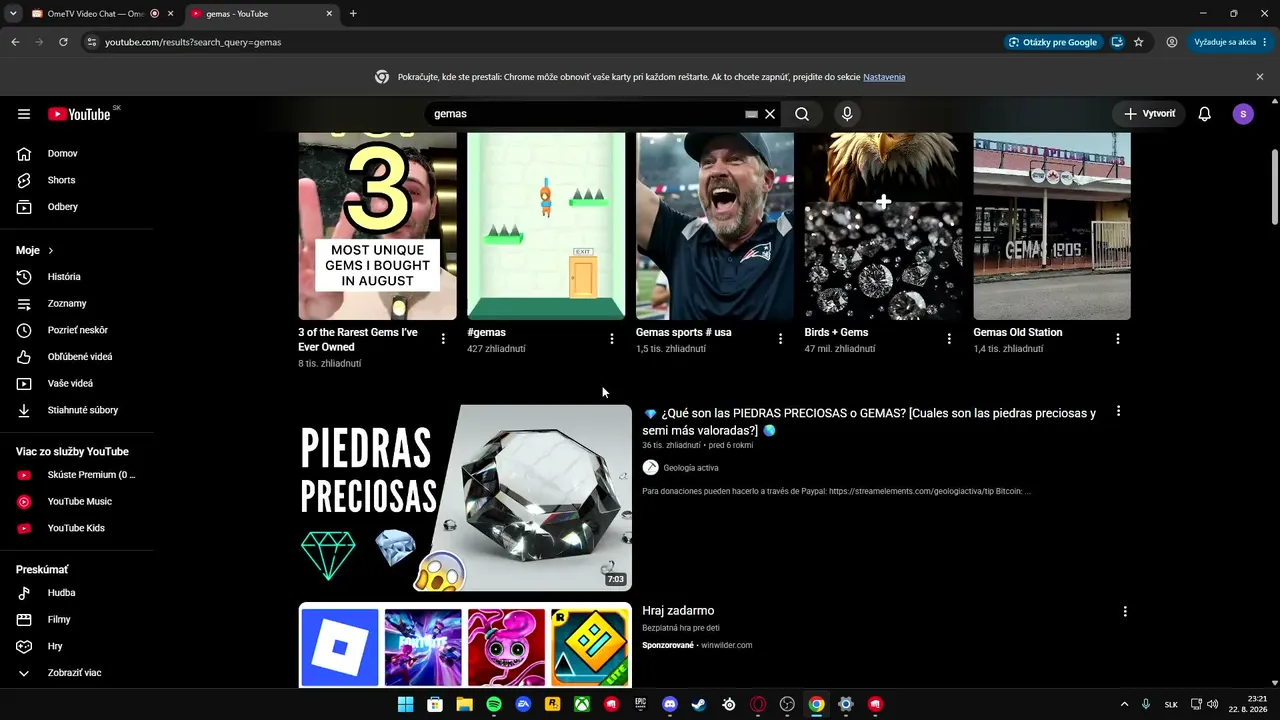
Task: Open the account avatar menu
Action: point(1243,114)
